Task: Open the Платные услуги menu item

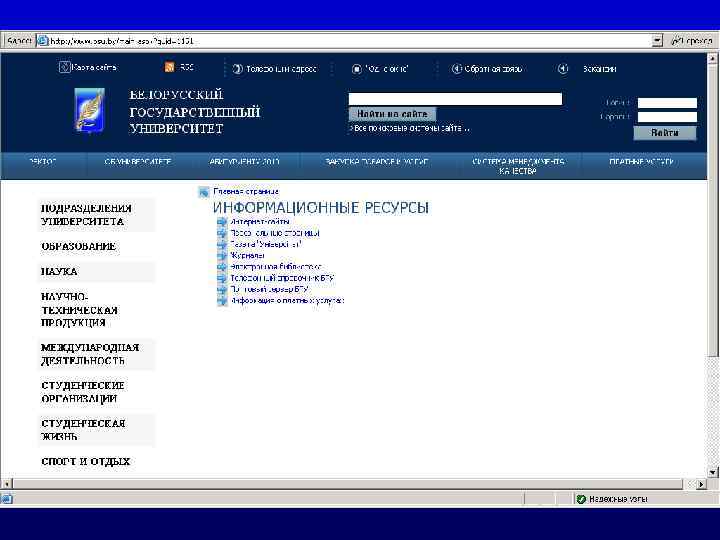Action: click(641, 162)
